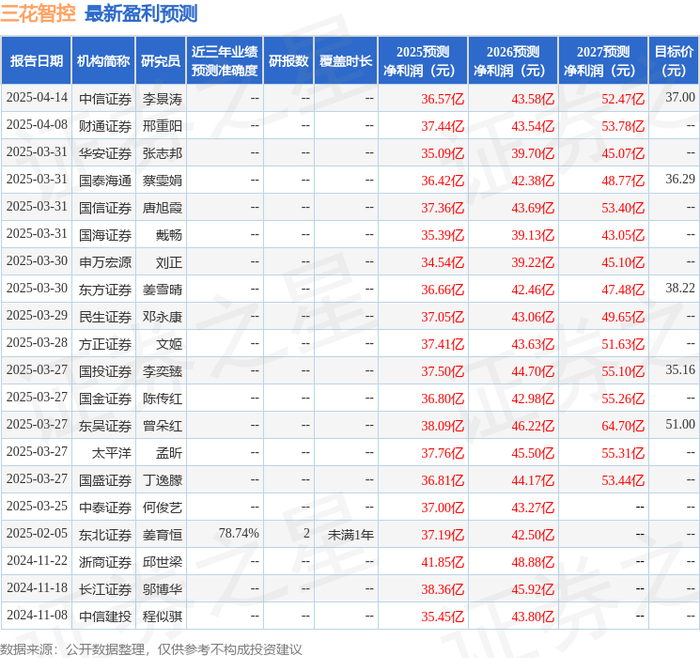Click institution 太平洋
The height and width of the screenshot is (658, 700).
click(112, 454)
